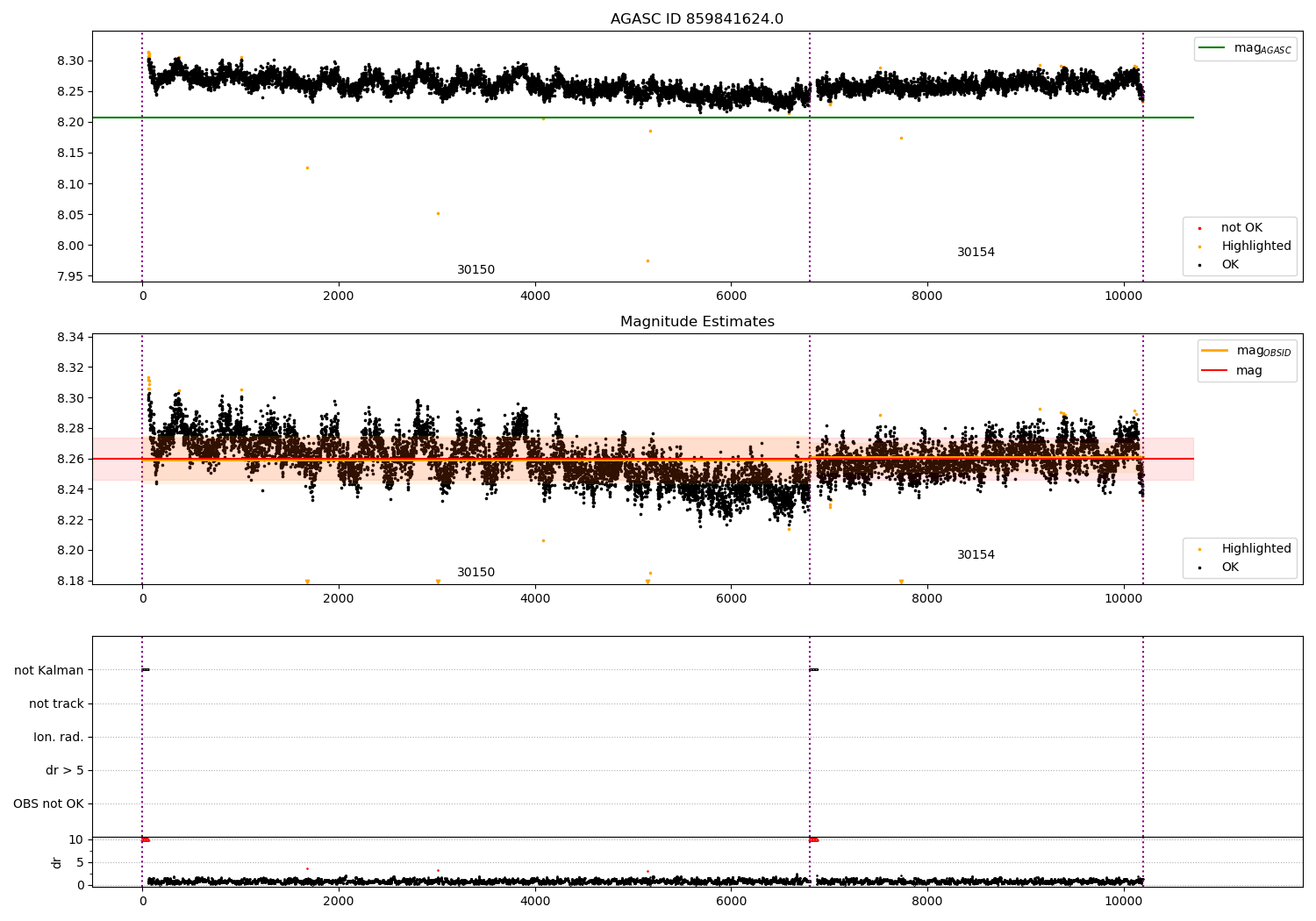1316x921 pixels.
Task: Click y-tick 8.00 on AGASC ID plot
Action: click(x=69, y=246)
